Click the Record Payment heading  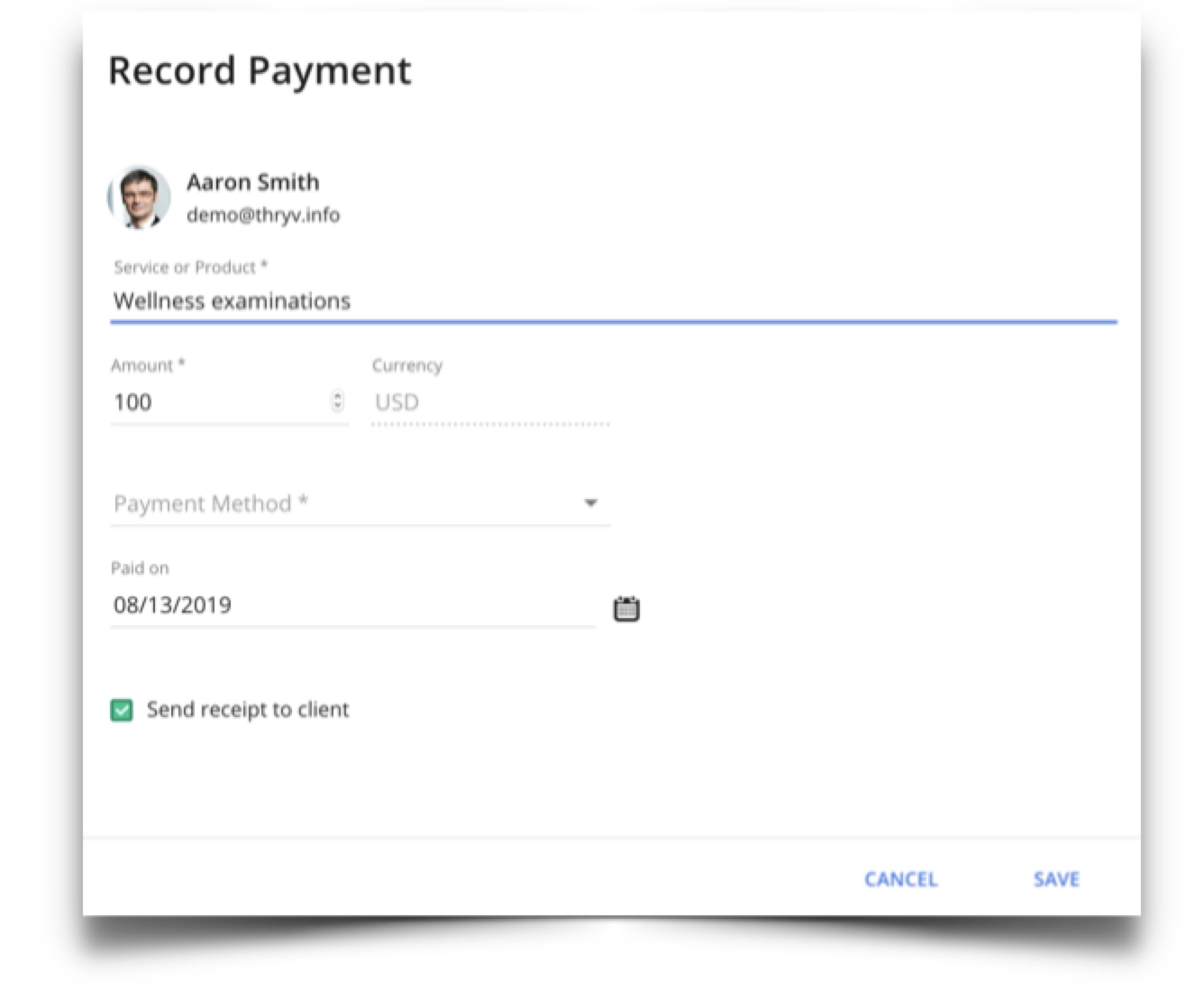tap(260, 70)
